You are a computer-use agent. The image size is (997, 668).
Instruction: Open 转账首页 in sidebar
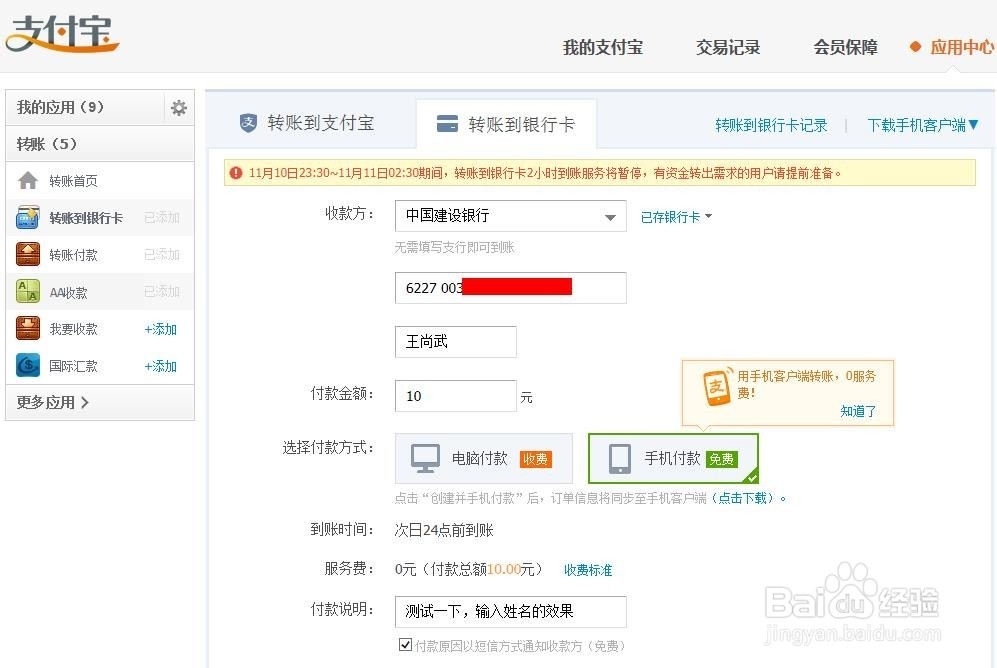point(74,181)
